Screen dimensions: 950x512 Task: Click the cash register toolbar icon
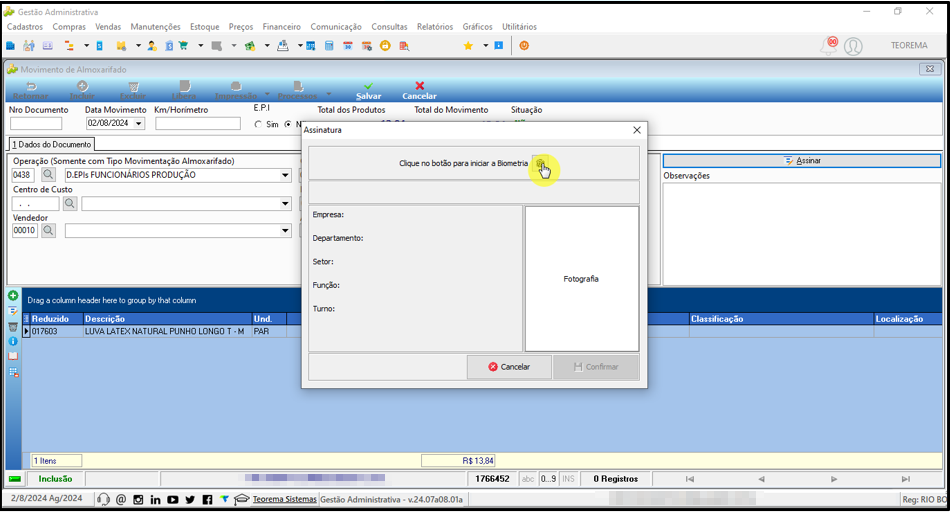(282, 46)
